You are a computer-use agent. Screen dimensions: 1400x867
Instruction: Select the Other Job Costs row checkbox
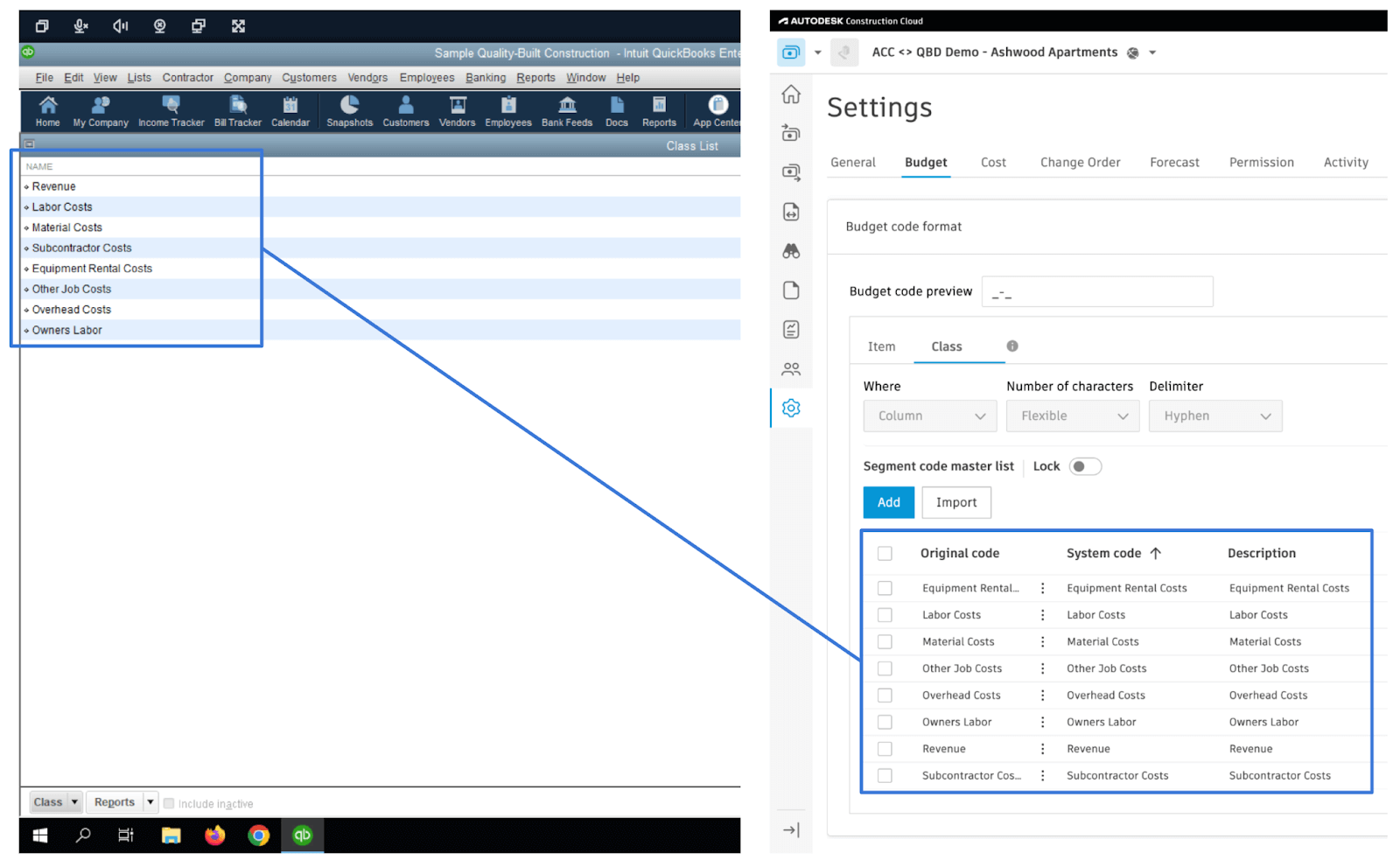(x=885, y=668)
